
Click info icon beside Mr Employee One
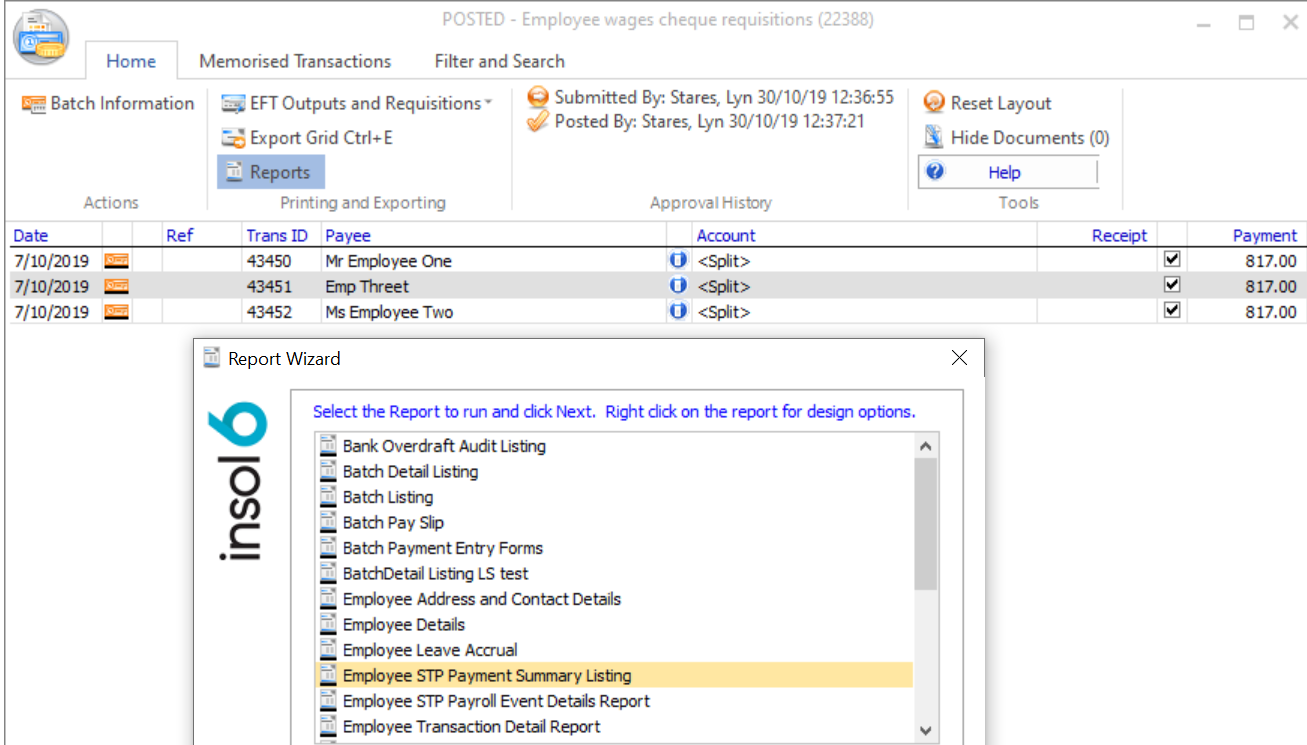pos(679,261)
